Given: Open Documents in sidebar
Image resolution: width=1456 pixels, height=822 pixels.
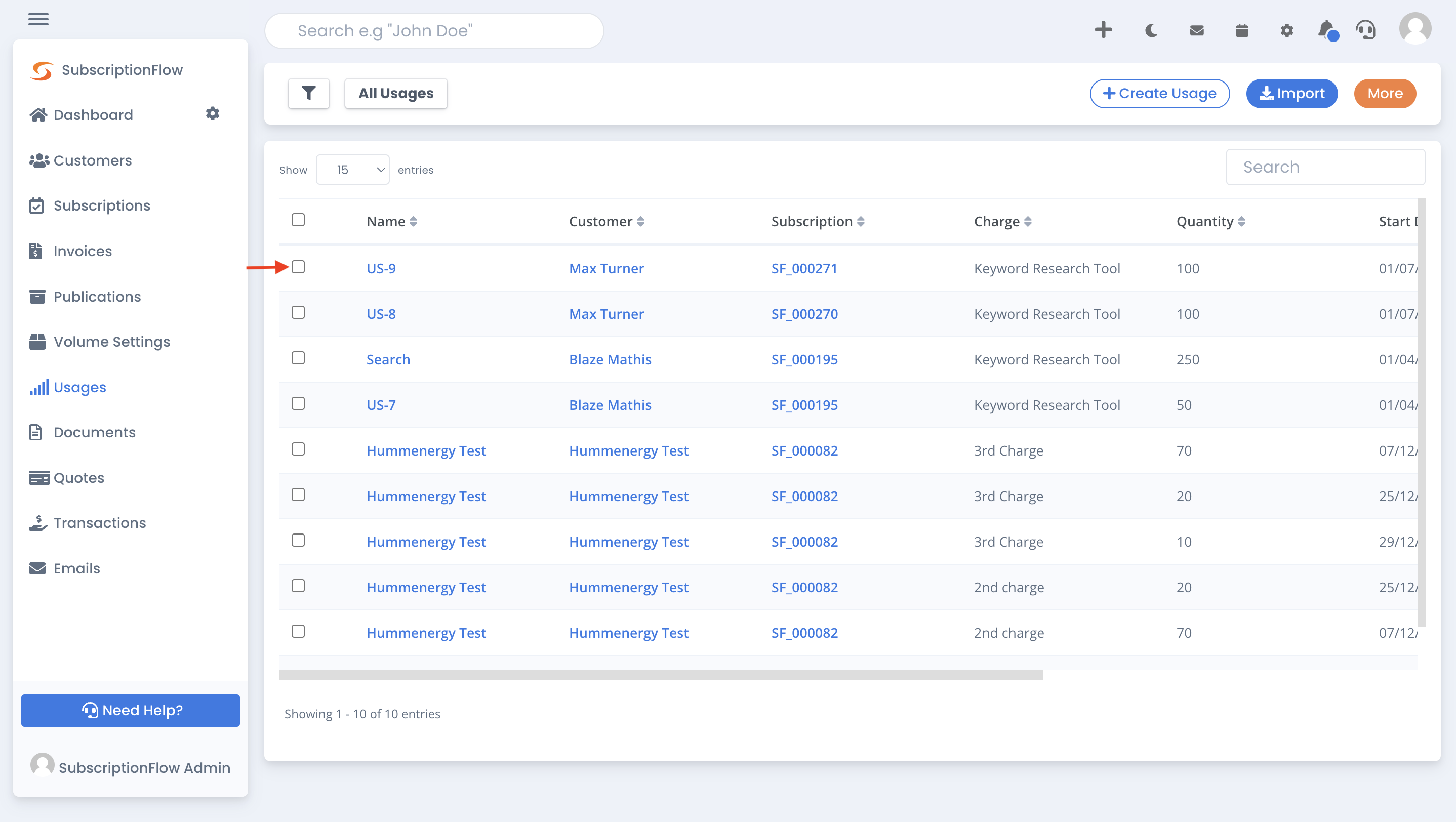Looking at the screenshot, I should point(83,432).
